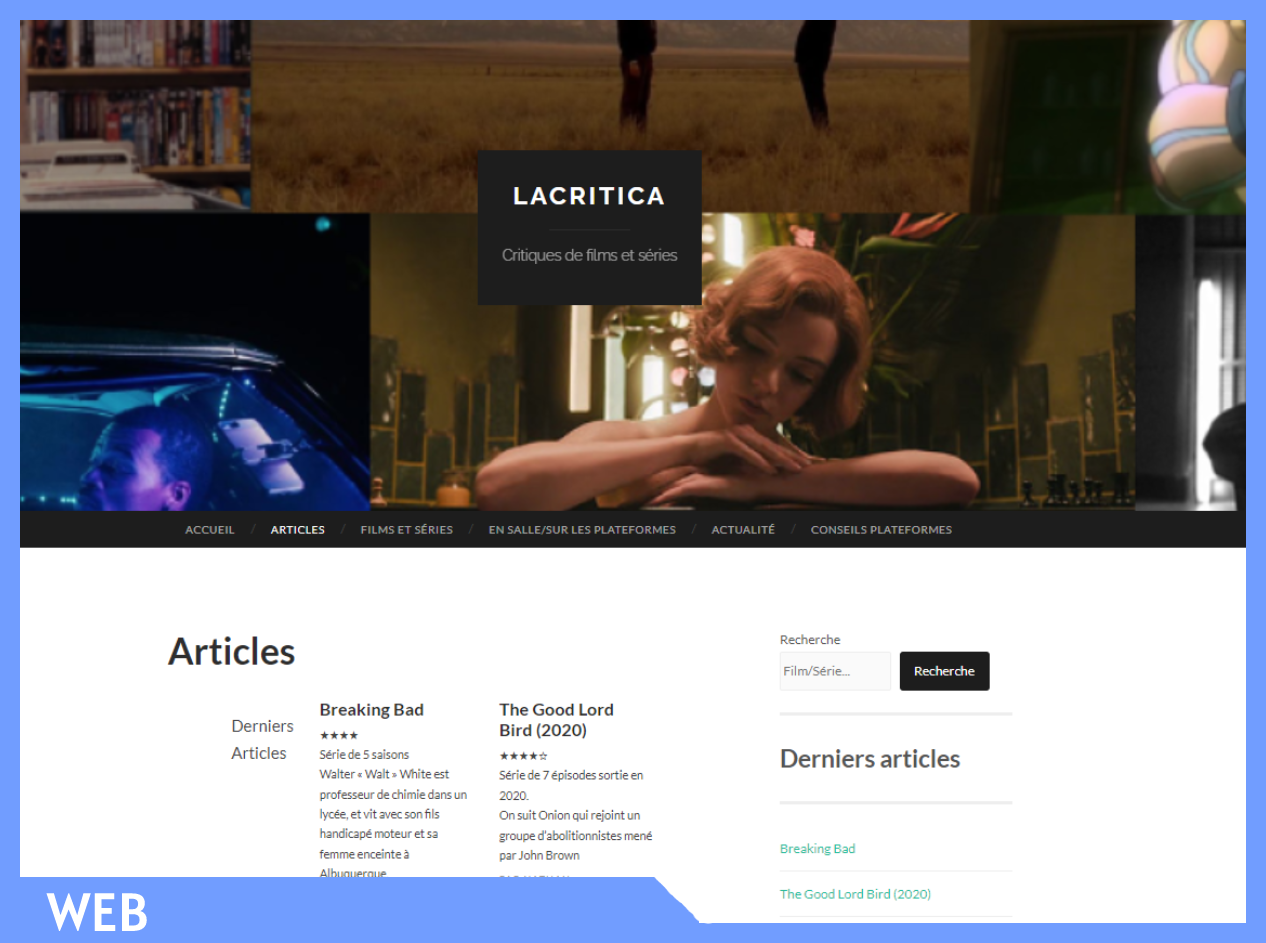1266x943 pixels.
Task: Select the Articles navigation tab
Action: (297, 530)
